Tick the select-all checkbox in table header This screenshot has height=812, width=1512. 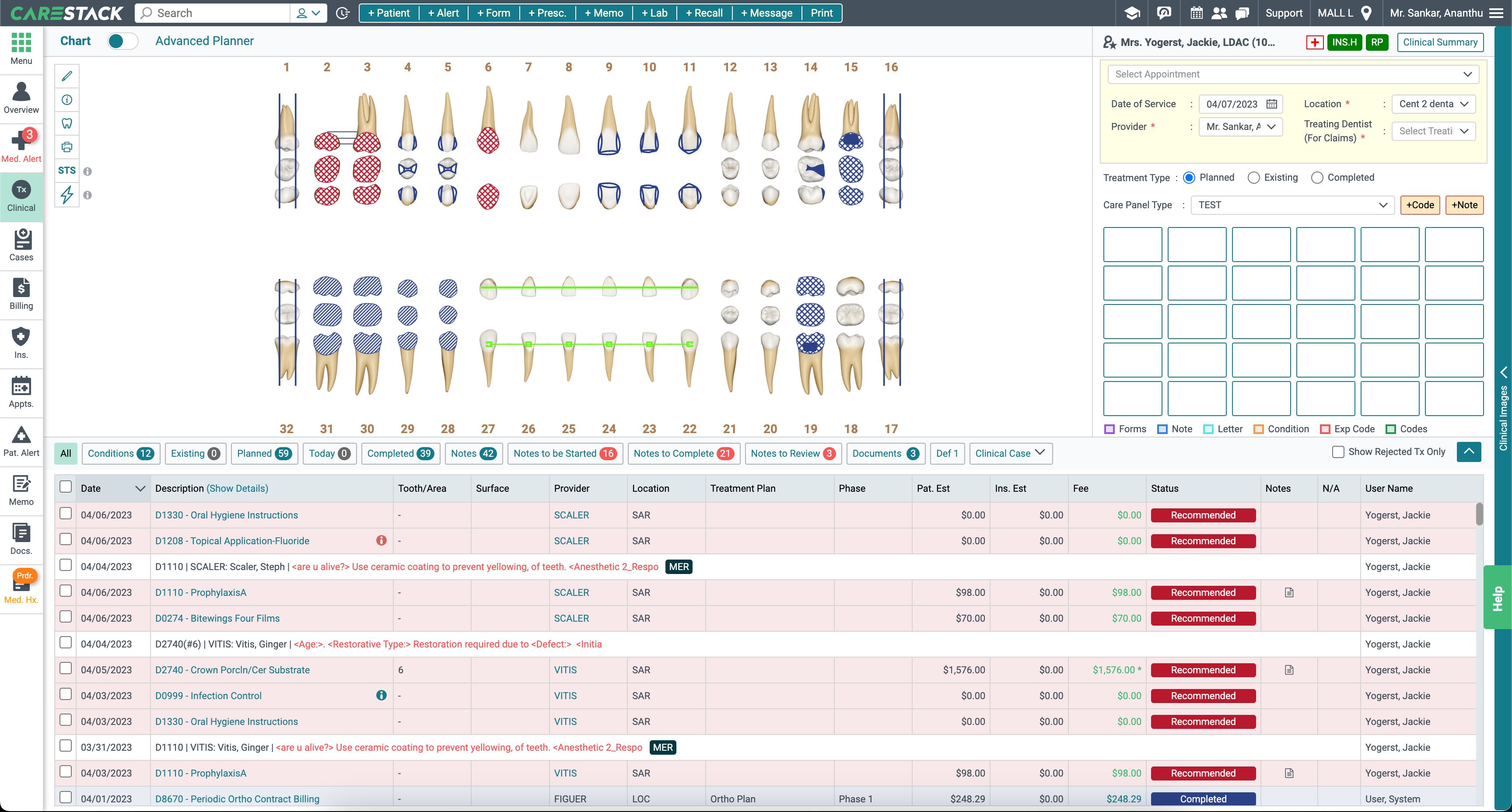click(66, 487)
